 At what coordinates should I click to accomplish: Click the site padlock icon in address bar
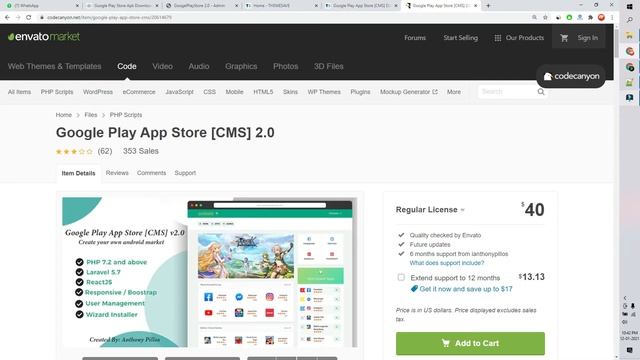pos(42,18)
